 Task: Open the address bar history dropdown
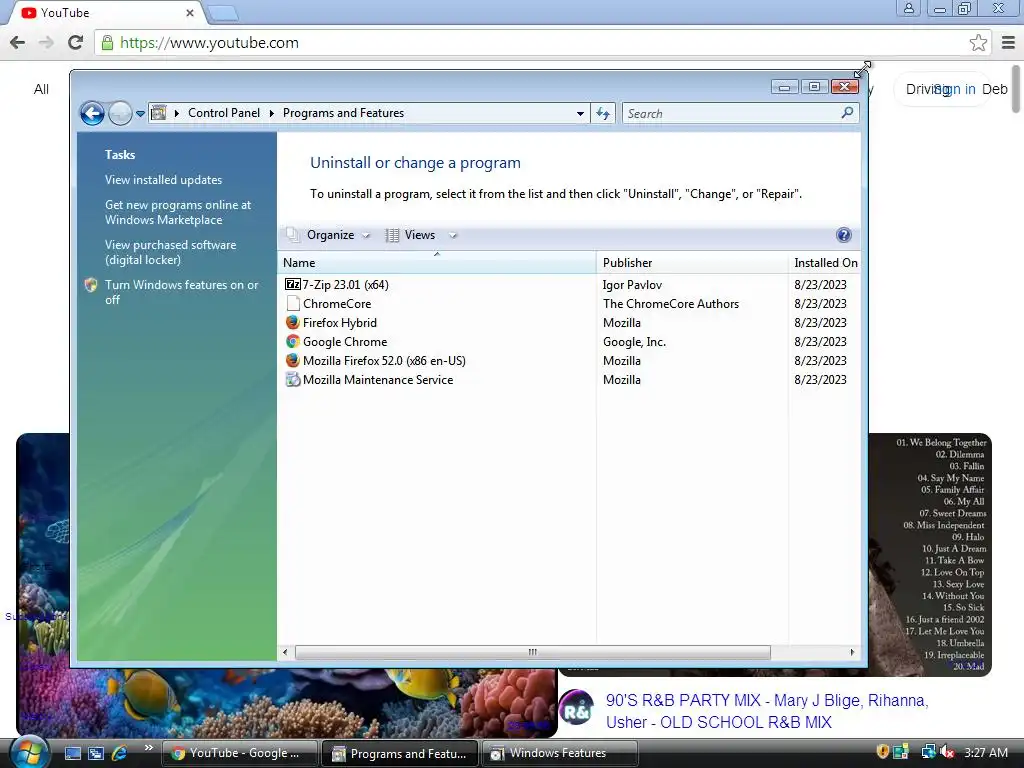tap(580, 114)
